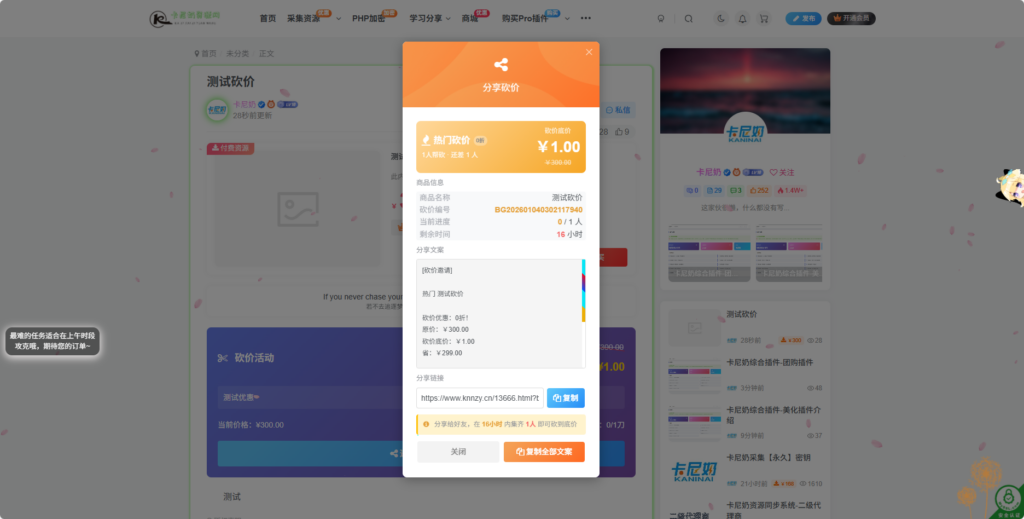
Task: Open the 卡尼奶综合插件-美... sidebar thumbnail card
Action: coord(789,253)
